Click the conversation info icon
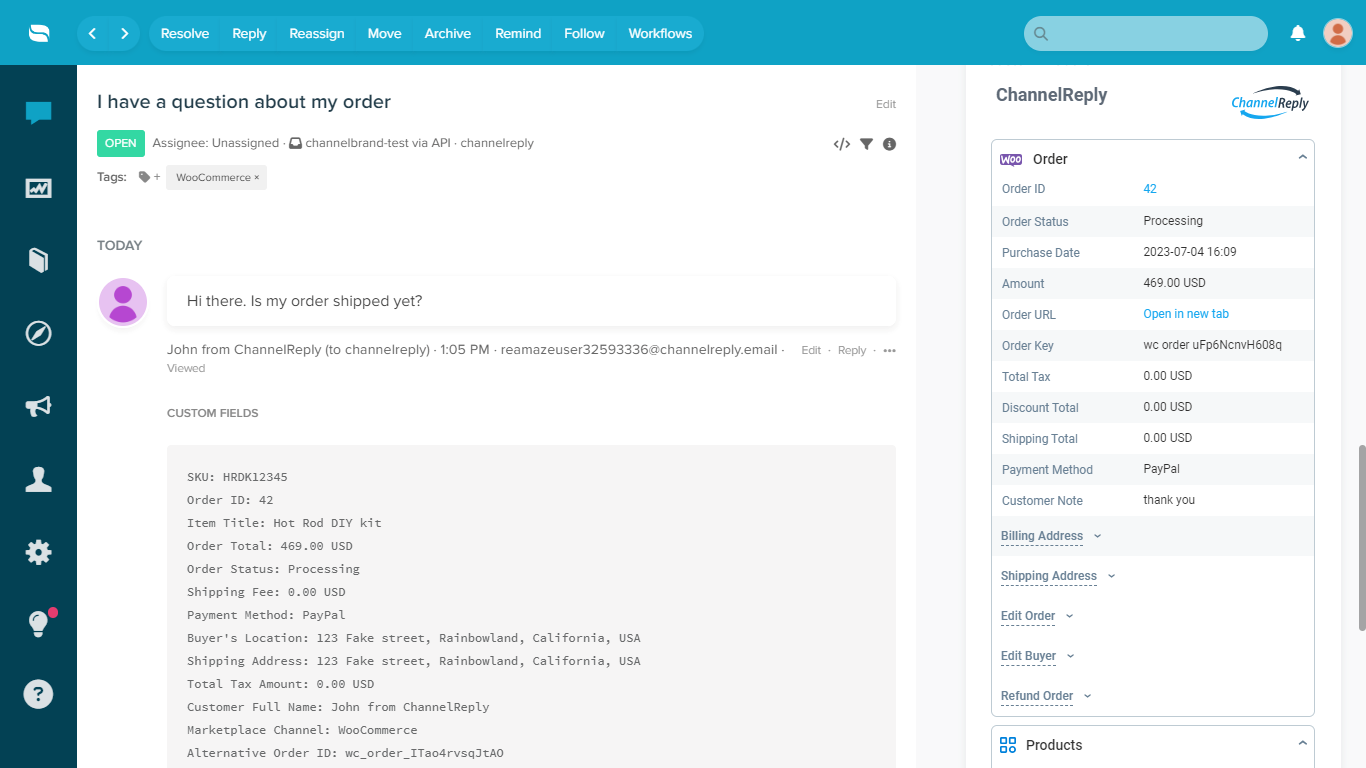Screen dimensions: 1366x768 tap(889, 144)
